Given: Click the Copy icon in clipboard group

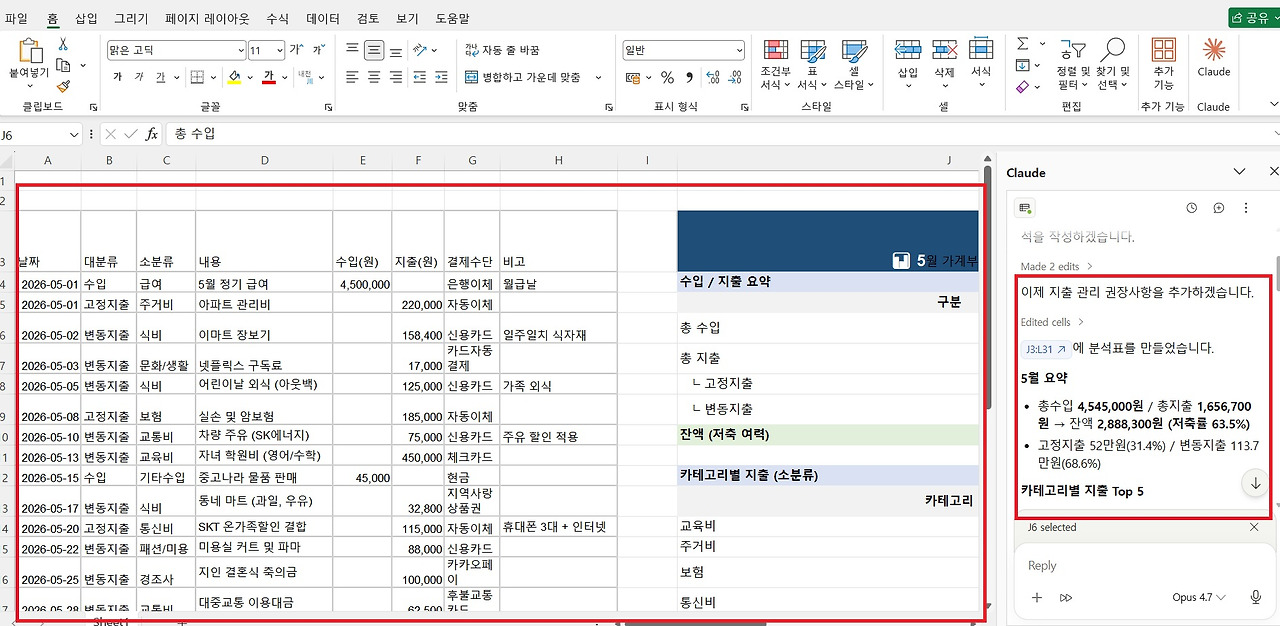Looking at the screenshot, I should click(63, 65).
